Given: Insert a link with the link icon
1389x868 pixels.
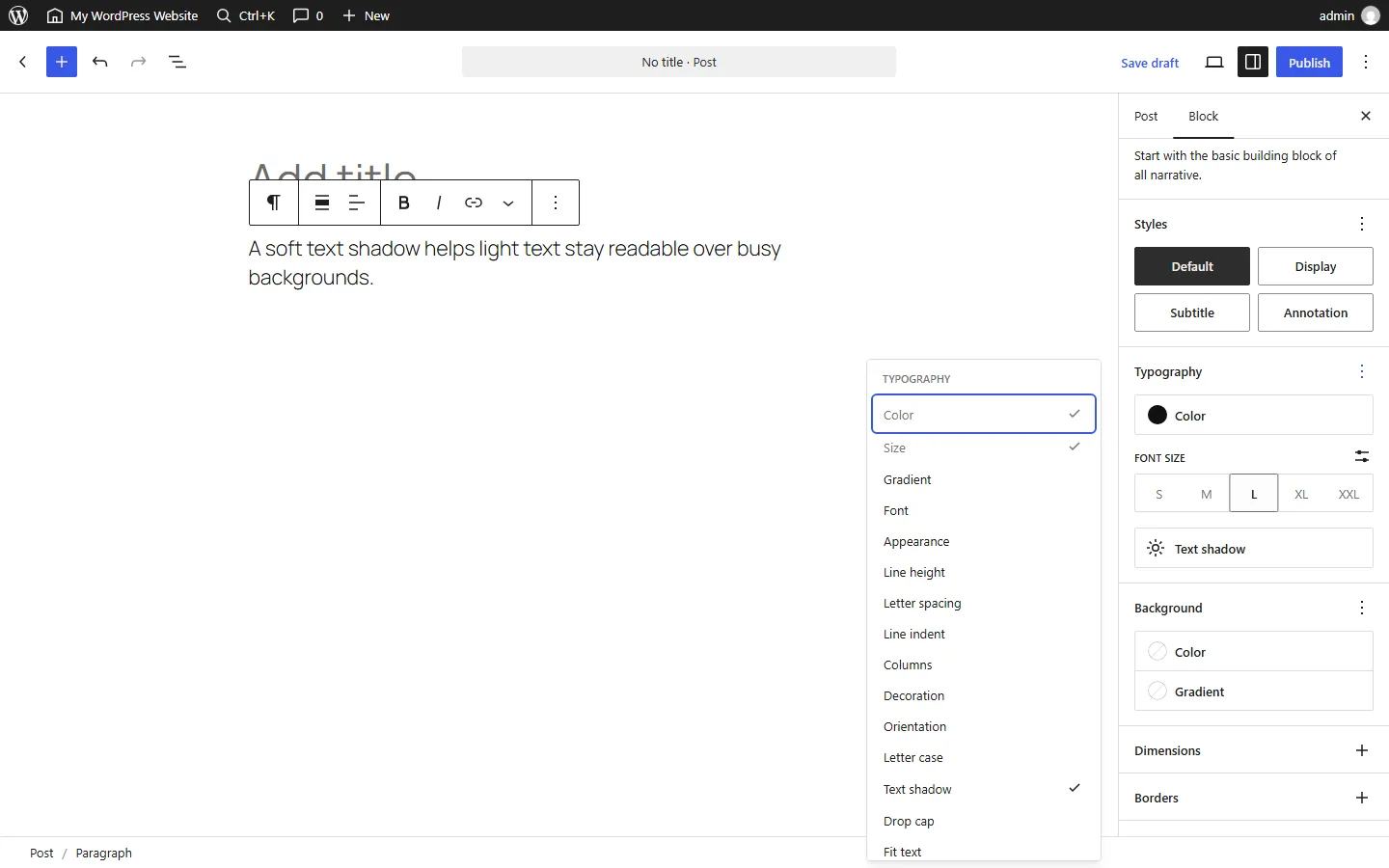Looking at the screenshot, I should coord(474,203).
